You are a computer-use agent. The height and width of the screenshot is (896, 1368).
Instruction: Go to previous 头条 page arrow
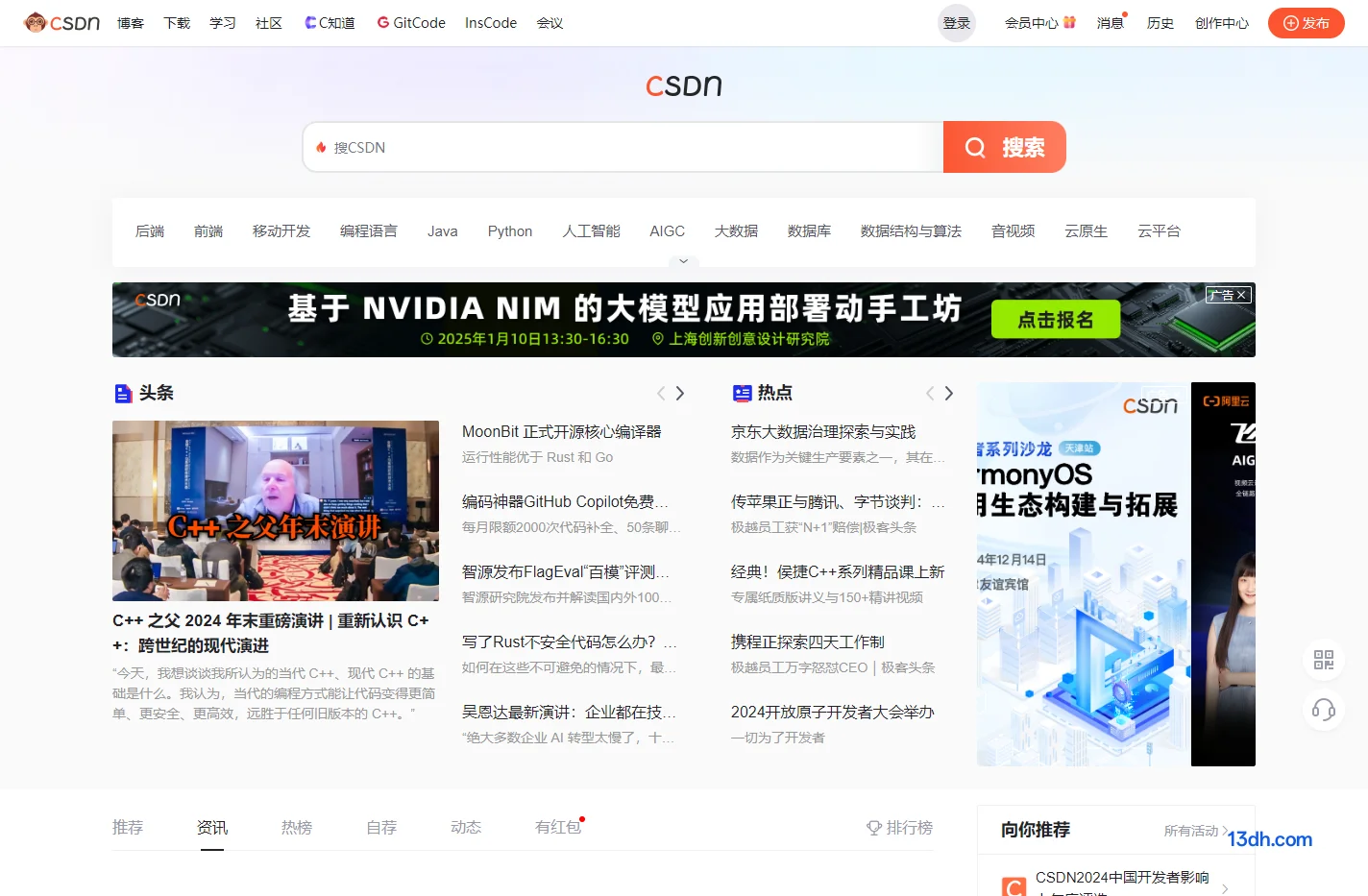(x=661, y=393)
